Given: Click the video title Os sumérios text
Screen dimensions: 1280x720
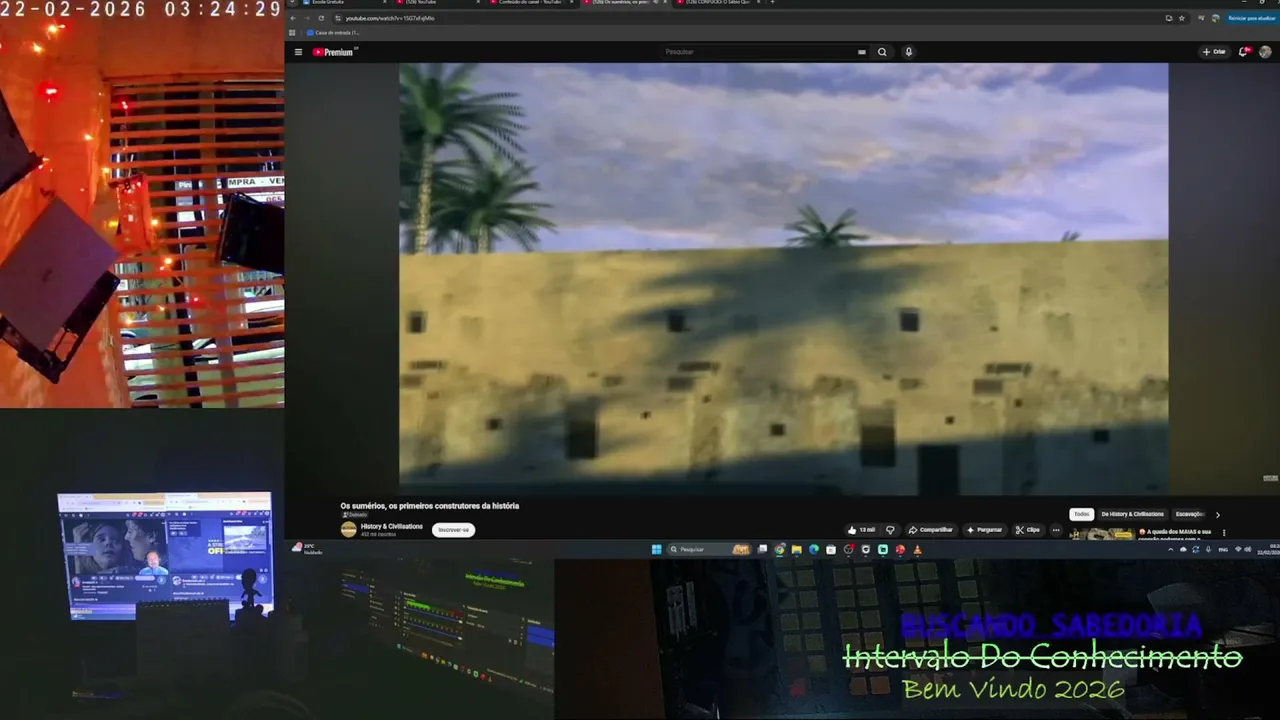Looking at the screenshot, I should (430, 506).
